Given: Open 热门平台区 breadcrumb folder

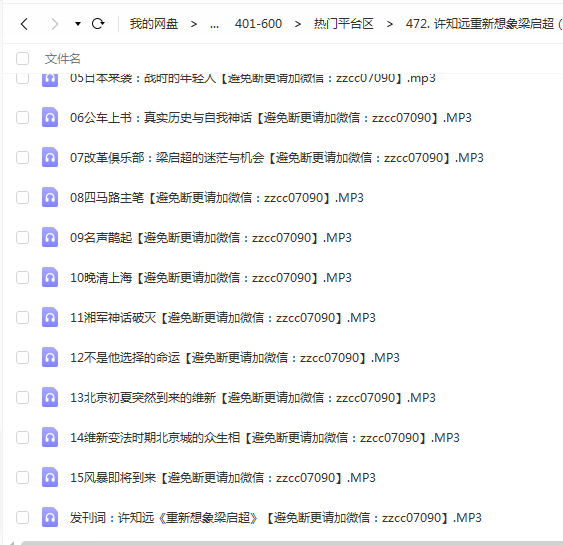Looking at the screenshot, I should (344, 24).
